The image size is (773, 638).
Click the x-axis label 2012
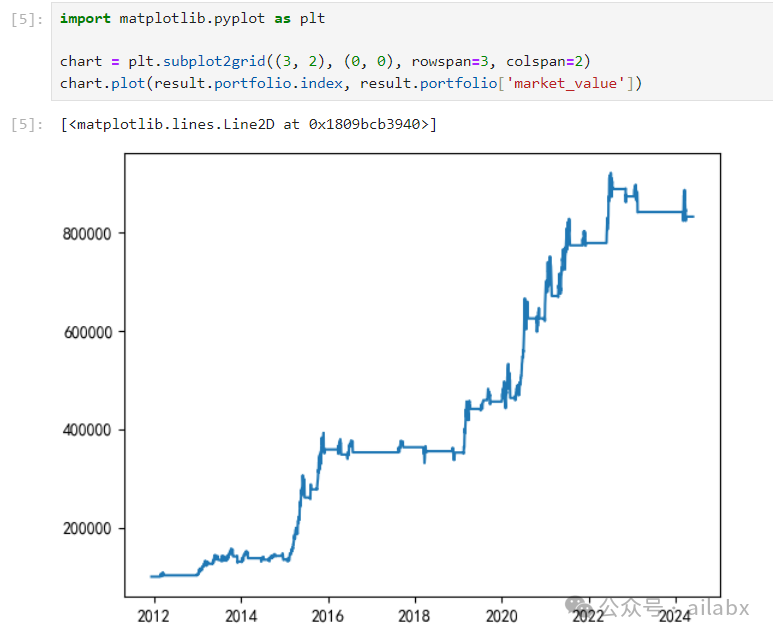coord(153,616)
